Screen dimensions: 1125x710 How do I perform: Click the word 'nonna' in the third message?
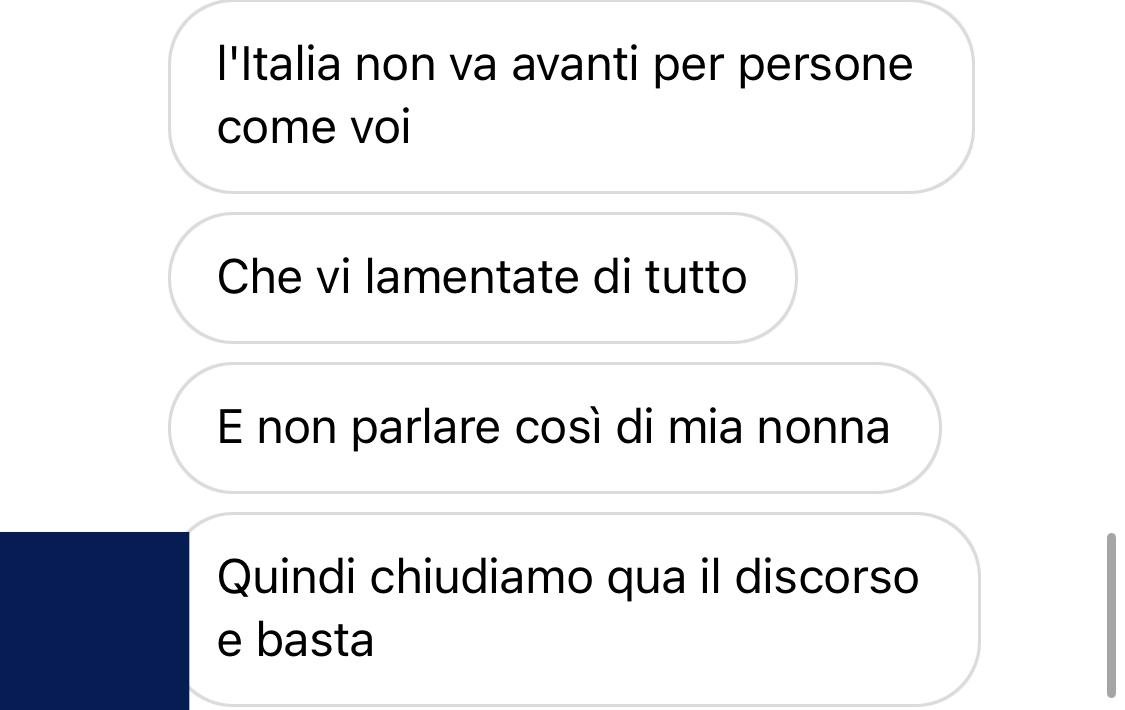point(824,427)
